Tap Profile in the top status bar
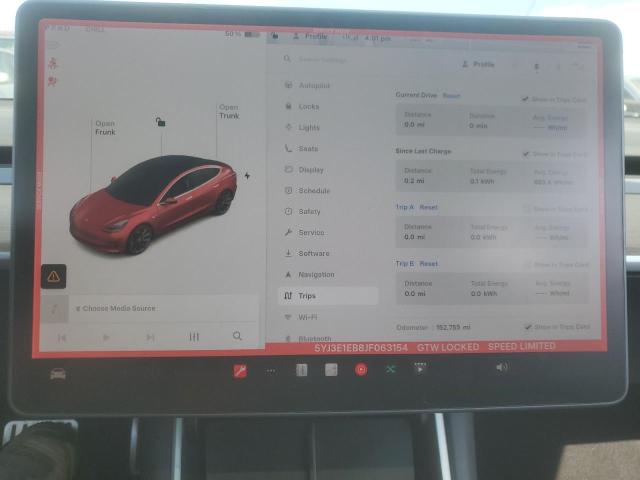 (x=311, y=36)
